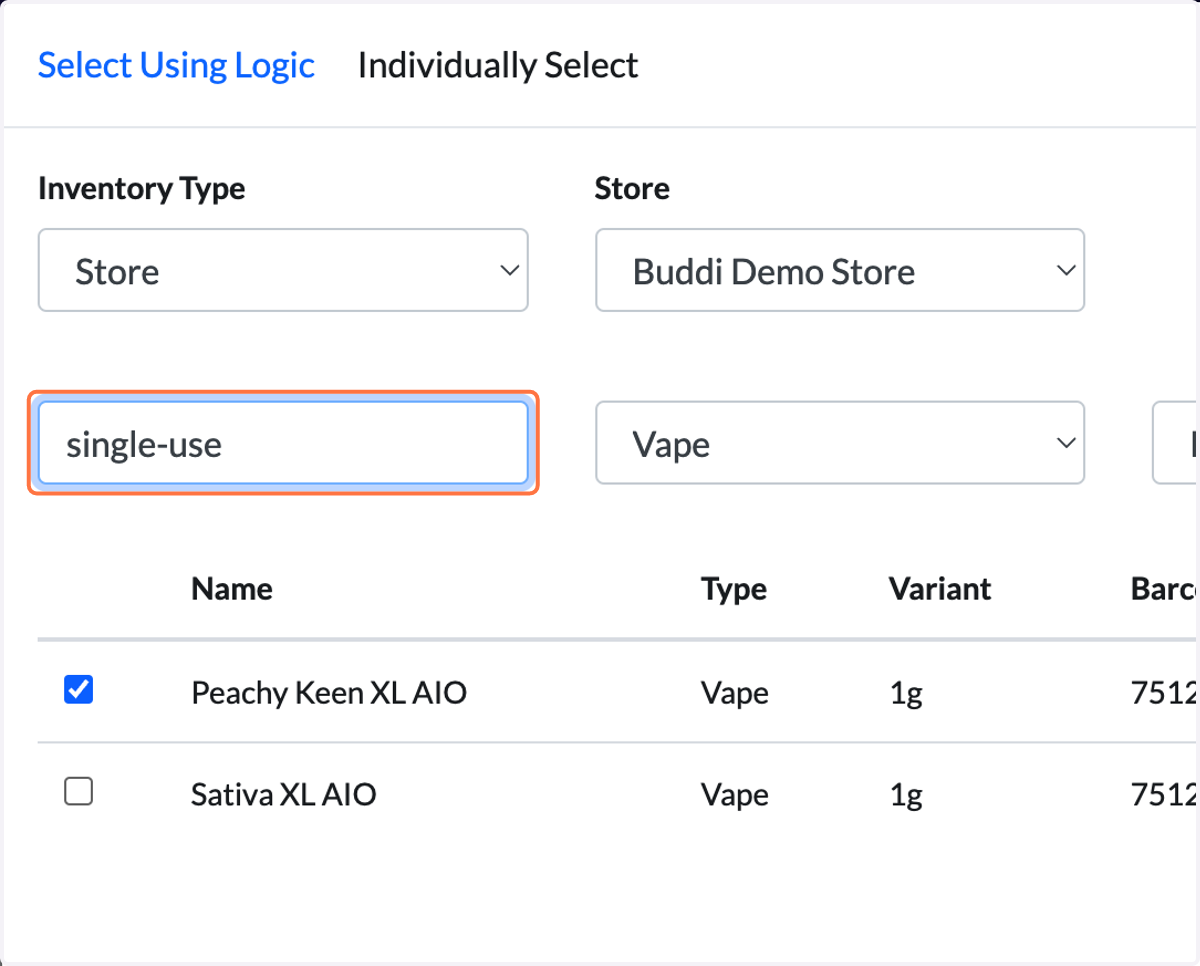Switch to Select Using Logic tab
This screenshot has height=966, width=1200.
(x=176, y=66)
